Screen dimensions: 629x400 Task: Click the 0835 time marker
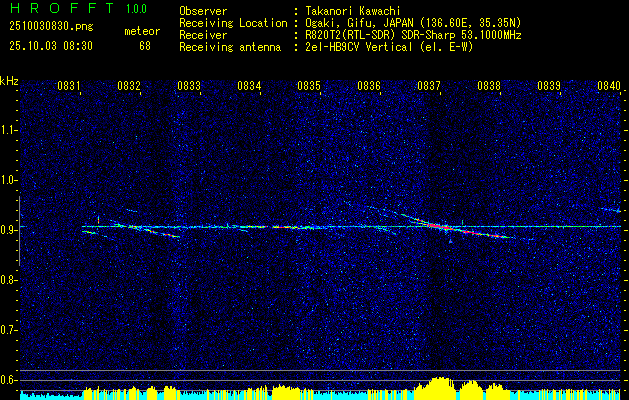click(309, 85)
